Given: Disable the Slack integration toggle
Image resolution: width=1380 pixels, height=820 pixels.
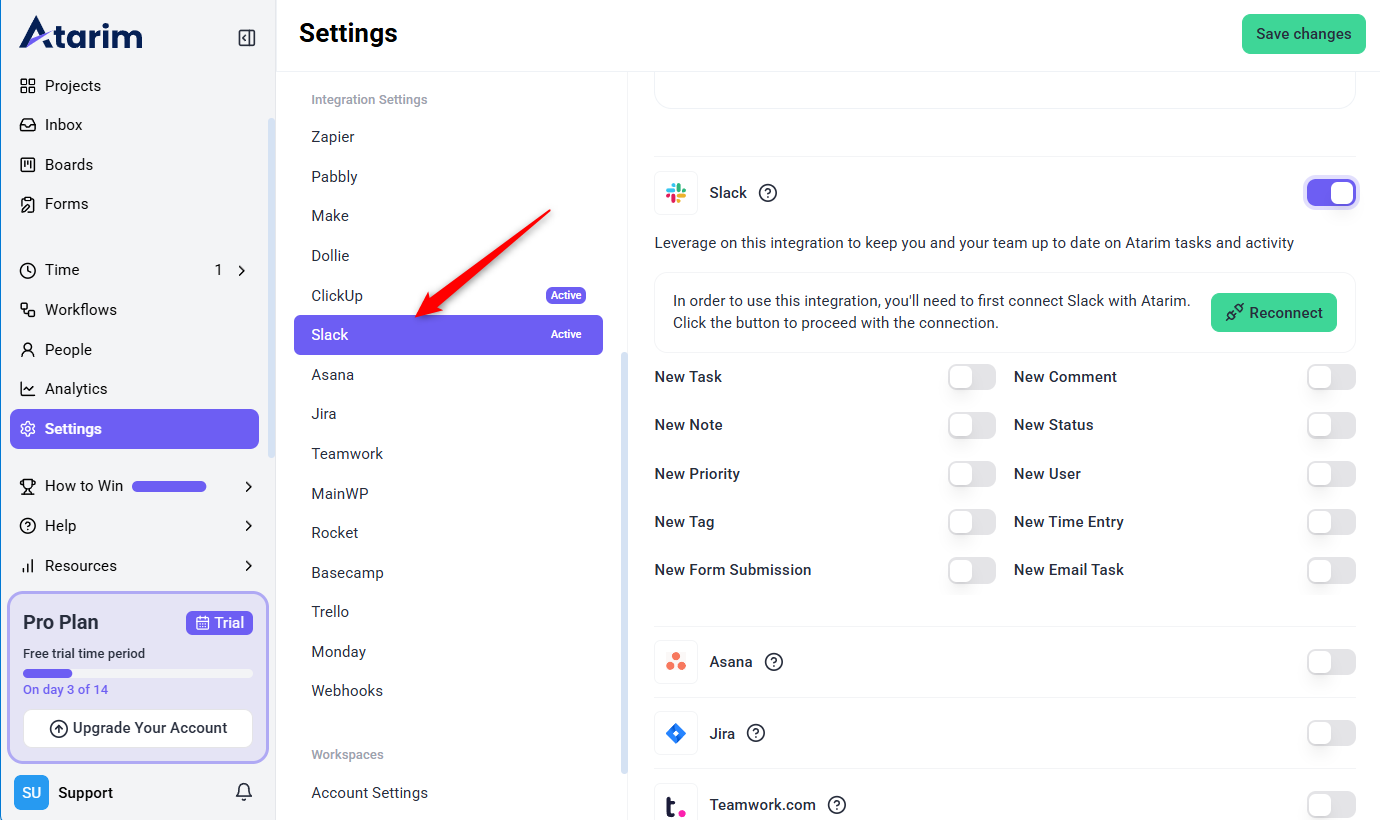Looking at the screenshot, I should pyautogui.click(x=1331, y=193).
